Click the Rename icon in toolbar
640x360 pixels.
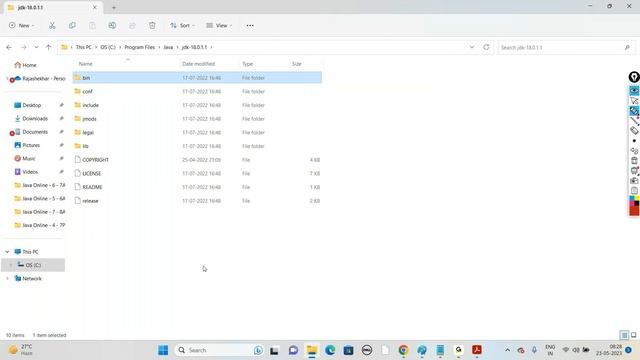112,25
